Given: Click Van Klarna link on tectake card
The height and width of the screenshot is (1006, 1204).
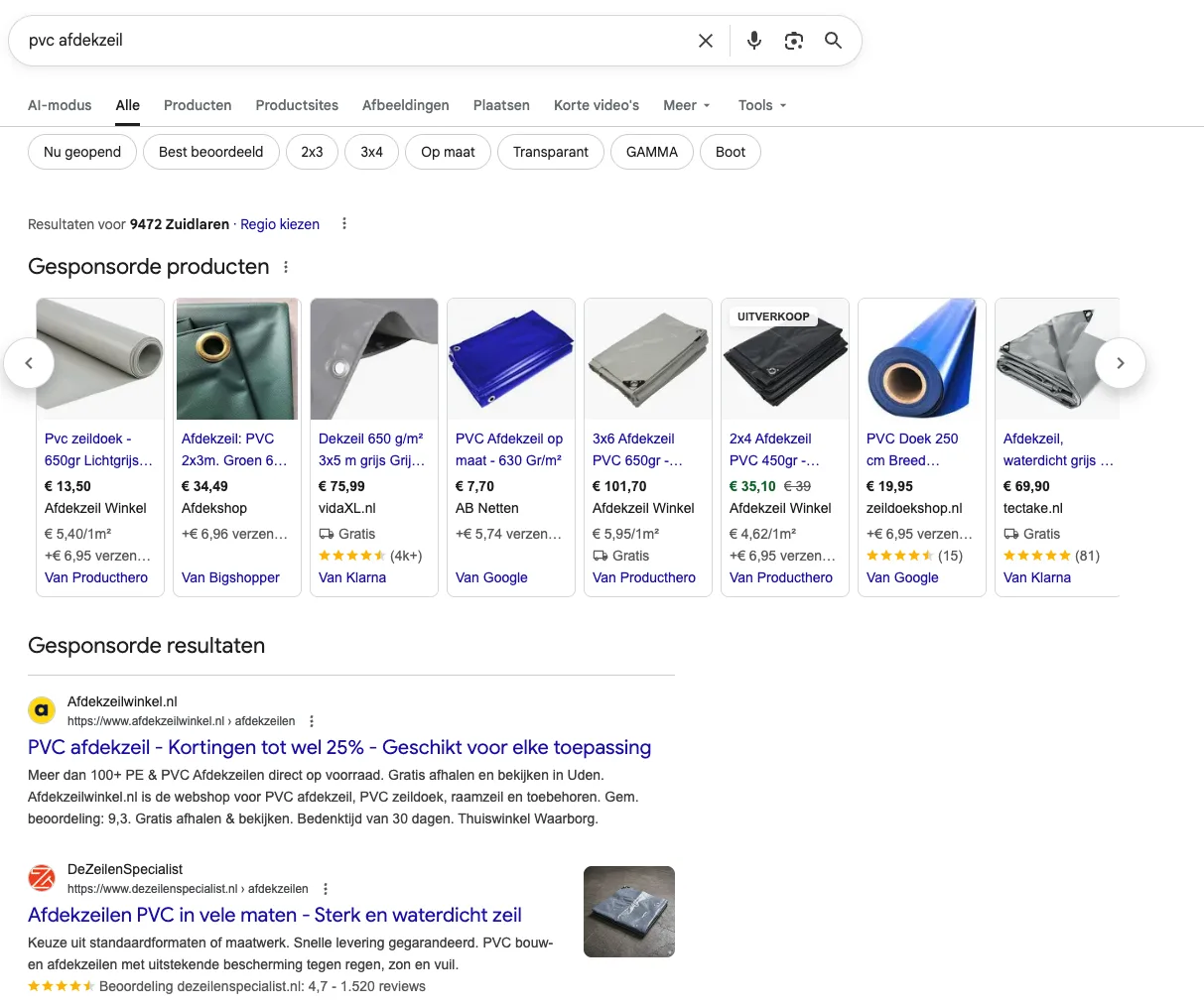Looking at the screenshot, I should click(x=1037, y=577).
